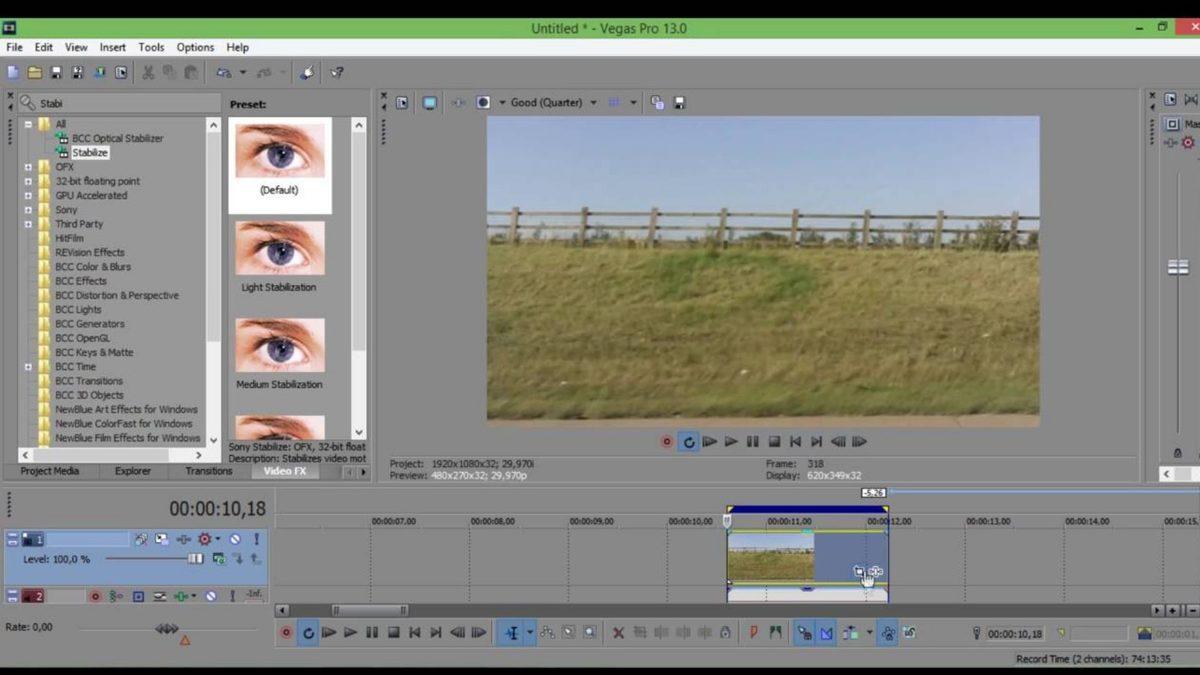The image size is (1200, 675).
Task: Open the Track Motion icon for track 1
Action: [x=162, y=539]
